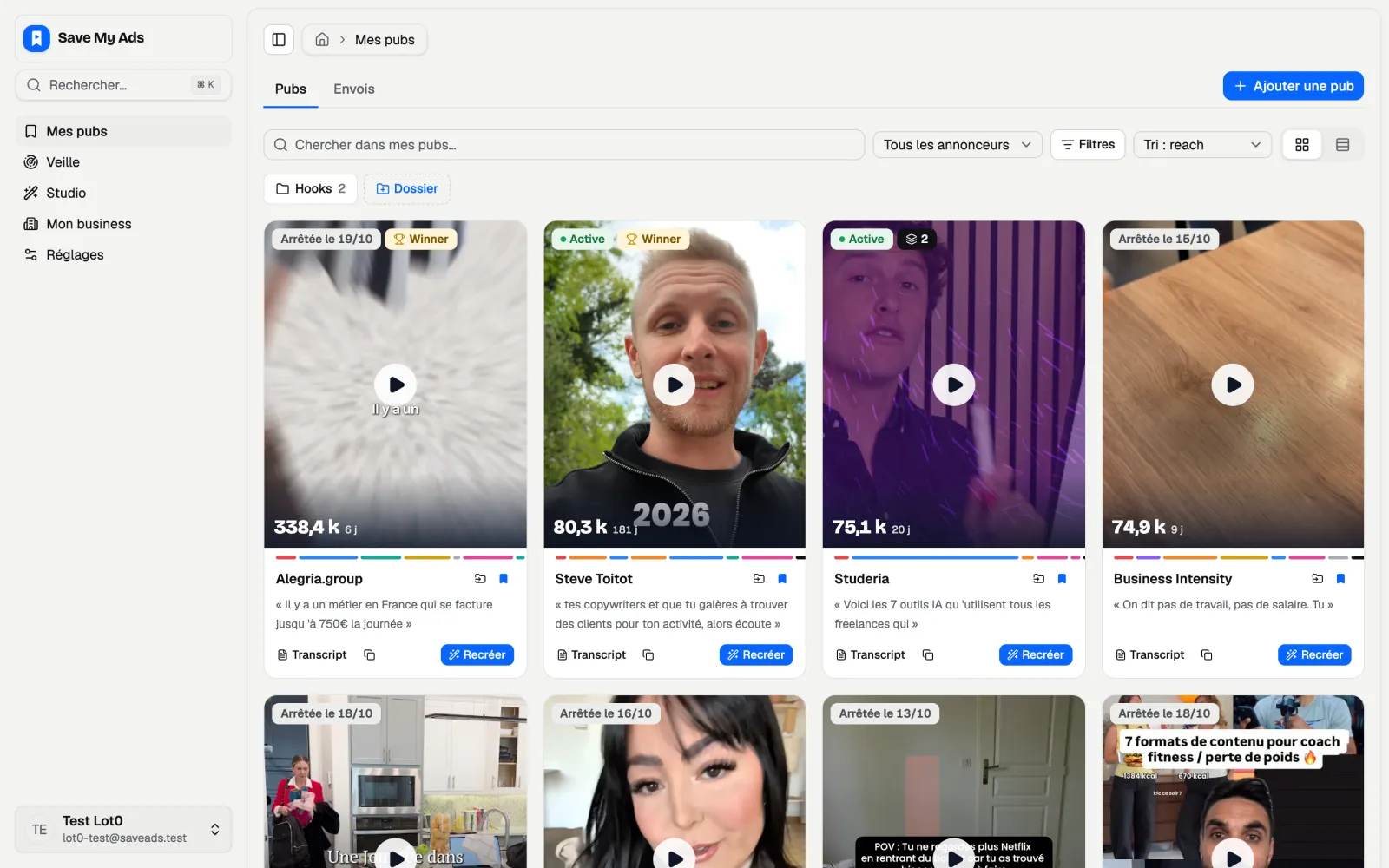Copy transcript on Steve Toitot card
This screenshot has width=1389, height=868.
click(x=648, y=654)
